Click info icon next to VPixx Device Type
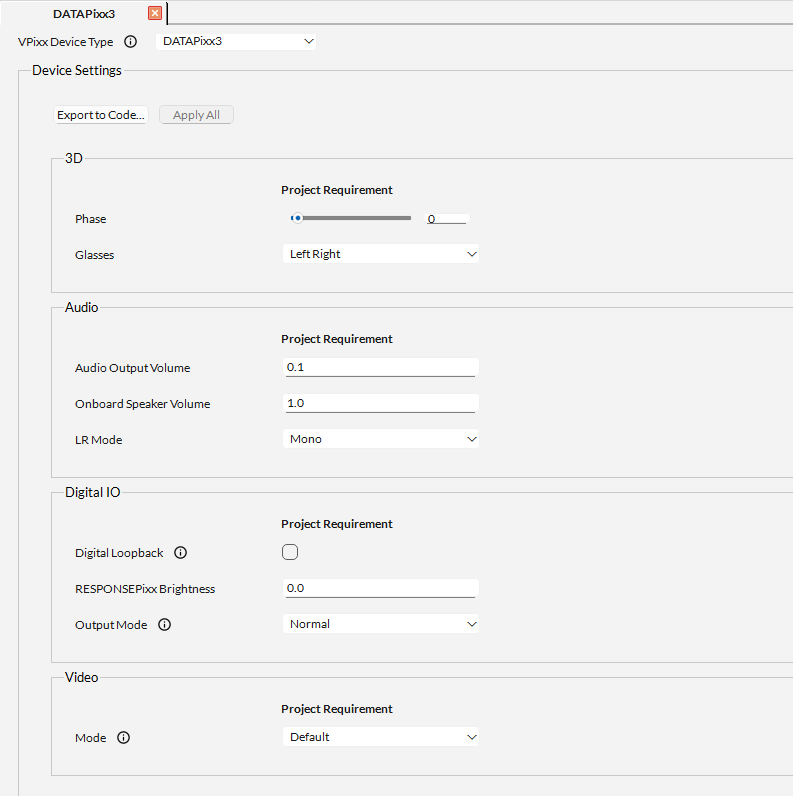This screenshot has height=796, width=793. click(130, 42)
